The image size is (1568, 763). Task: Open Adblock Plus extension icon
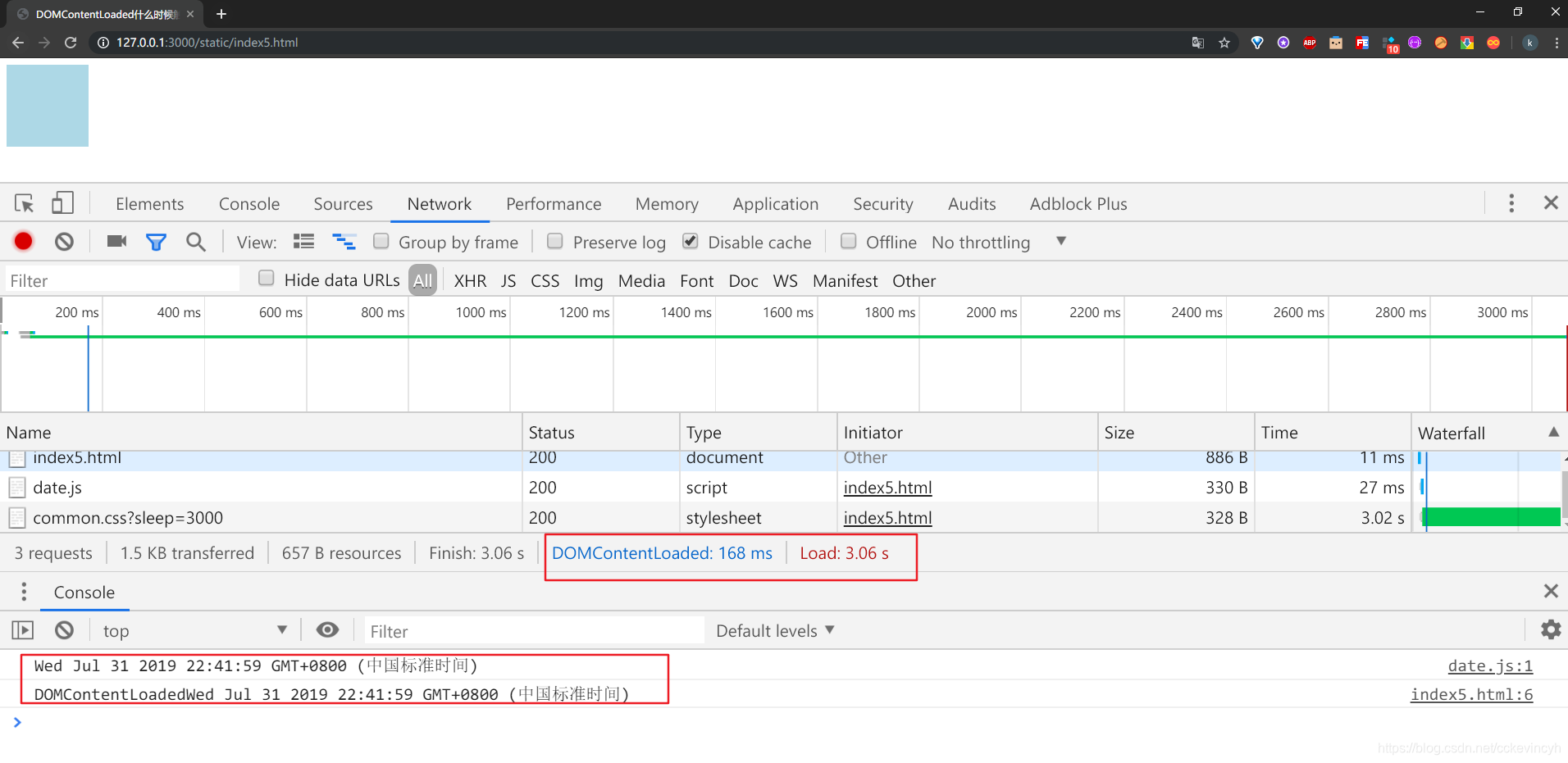(x=1310, y=43)
